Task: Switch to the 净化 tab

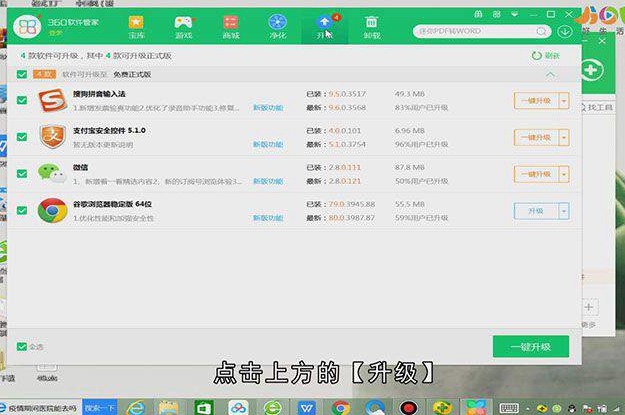Action: pos(278,27)
